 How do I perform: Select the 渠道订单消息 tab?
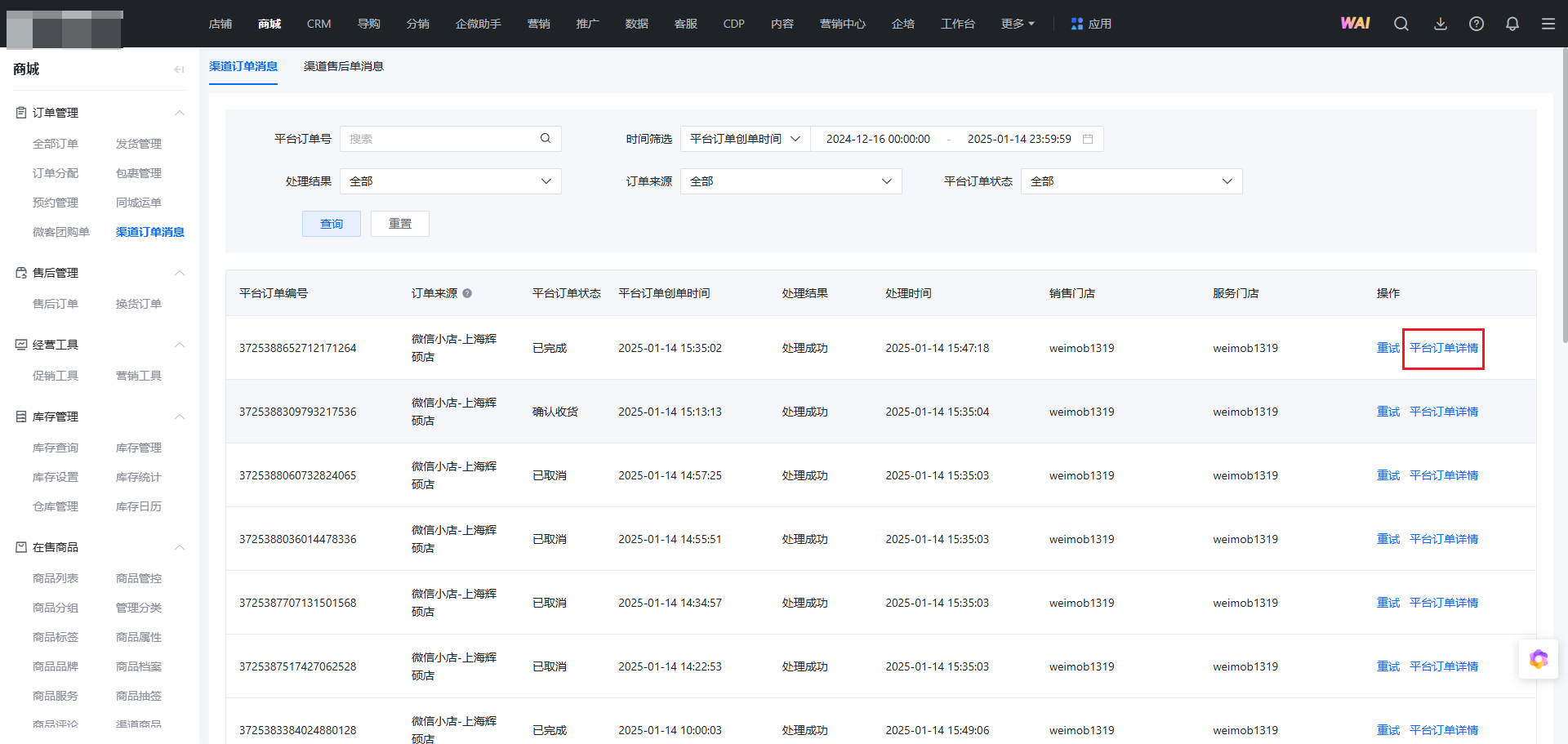tap(243, 66)
